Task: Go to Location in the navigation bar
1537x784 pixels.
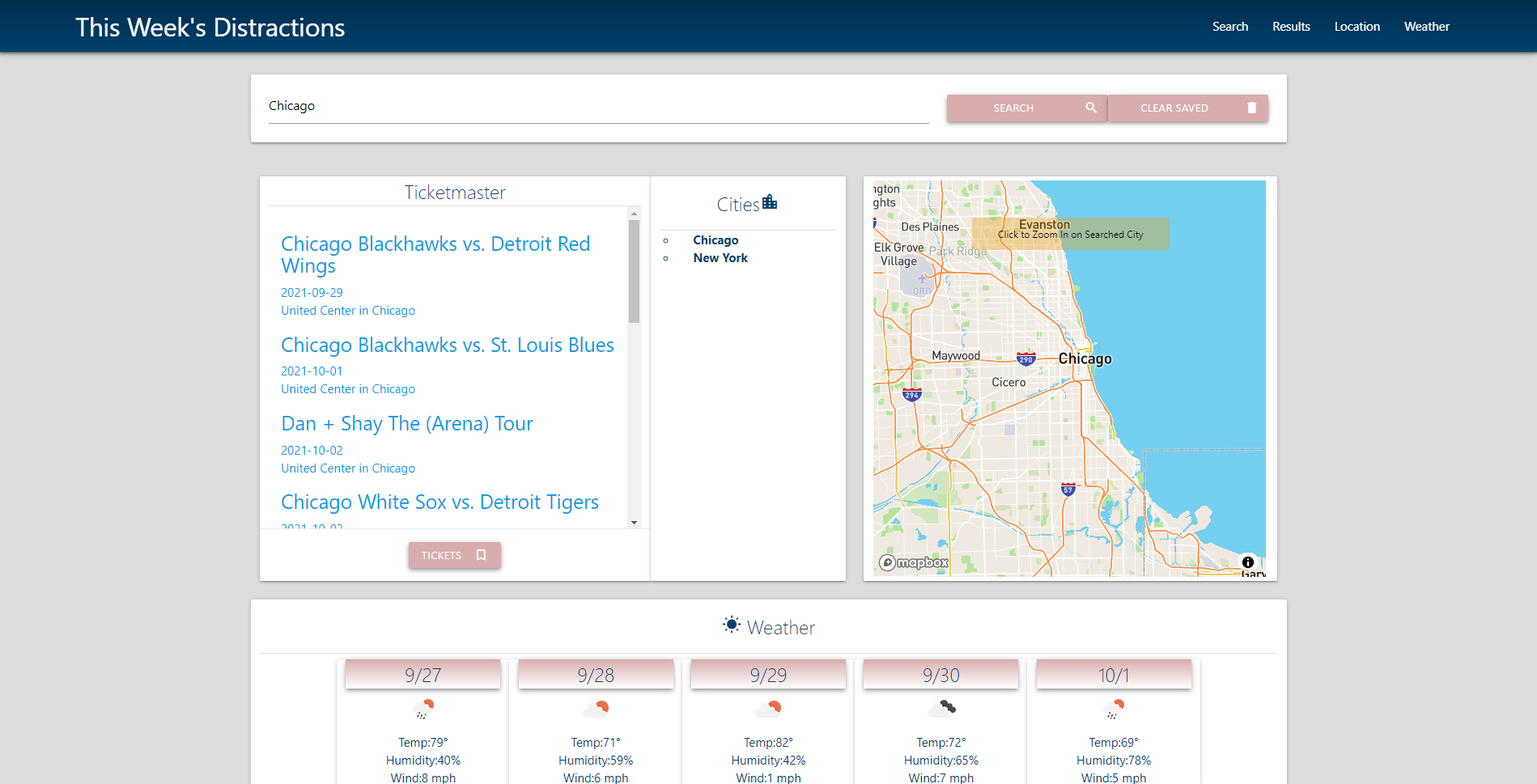Action: tap(1357, 27)
